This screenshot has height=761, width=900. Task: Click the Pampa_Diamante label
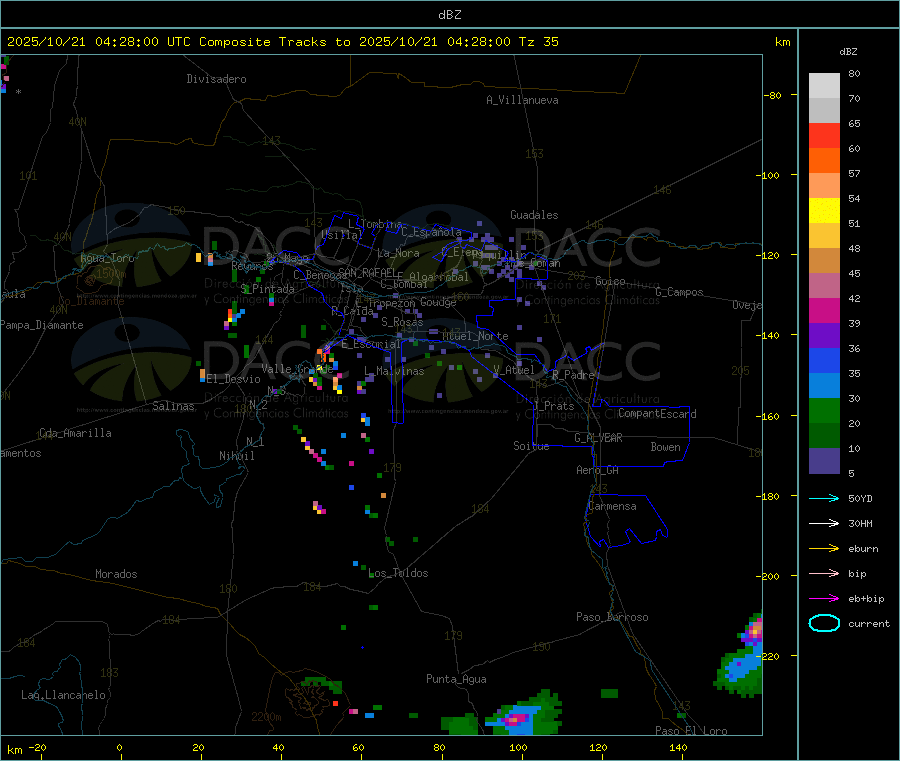[x=42, y=325]
